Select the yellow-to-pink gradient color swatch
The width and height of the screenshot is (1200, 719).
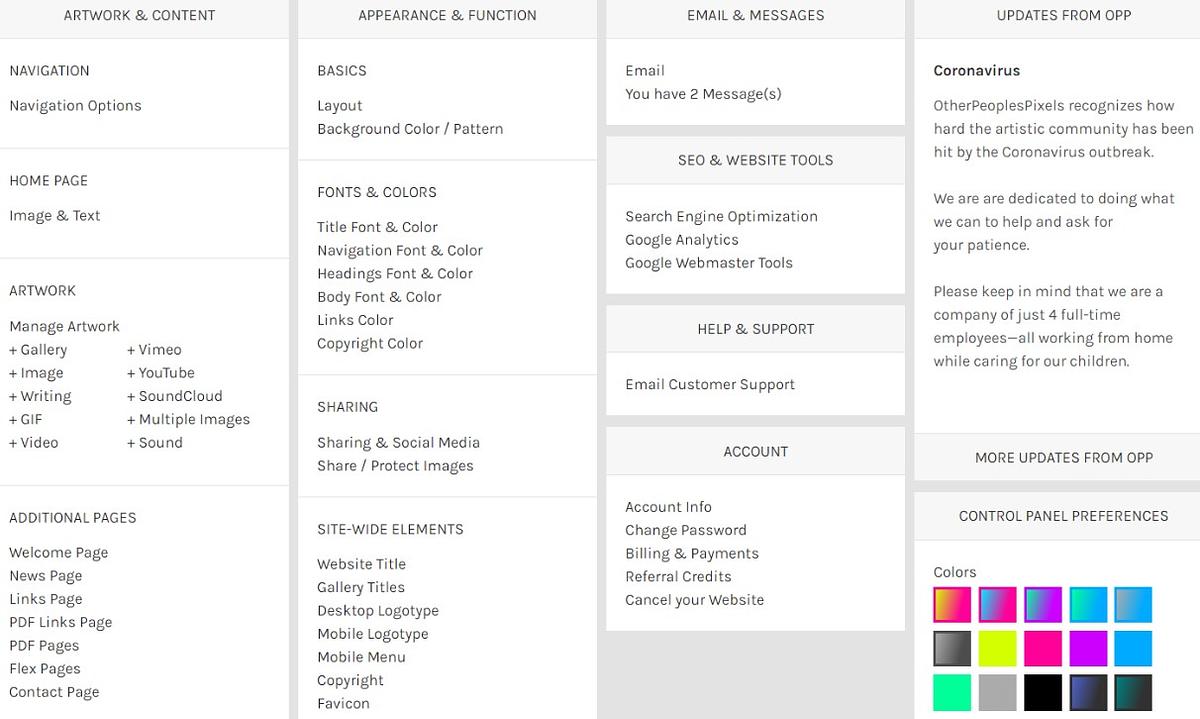click(x=952, y=605)
